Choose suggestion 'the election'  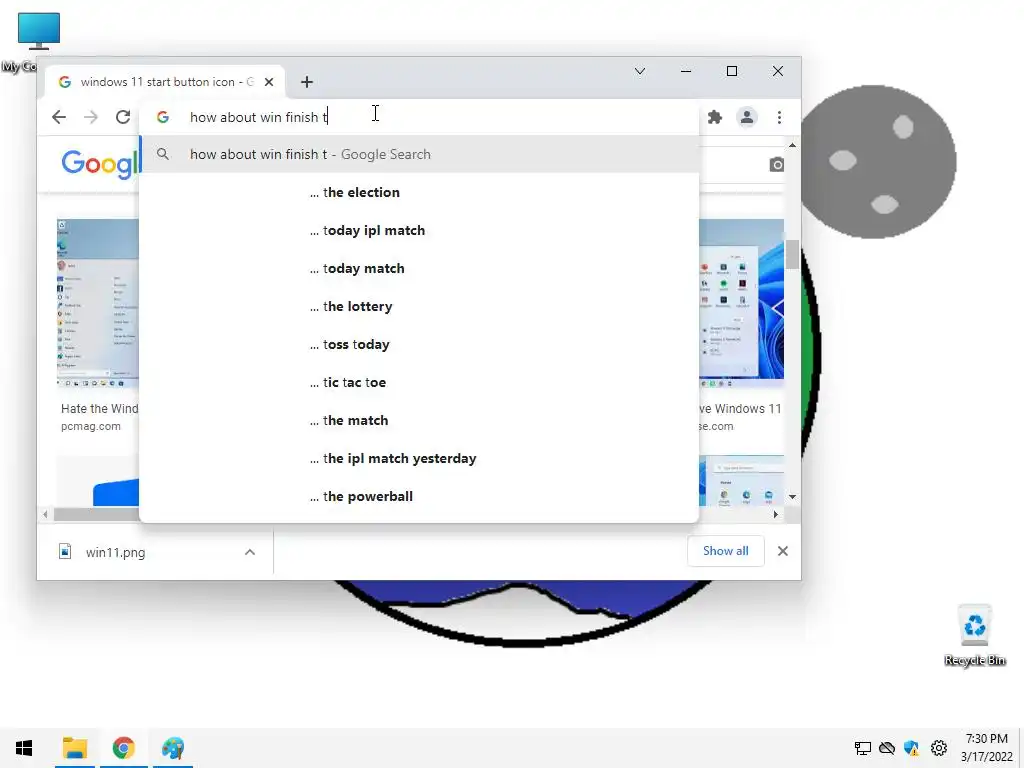(x=419, y=192)
